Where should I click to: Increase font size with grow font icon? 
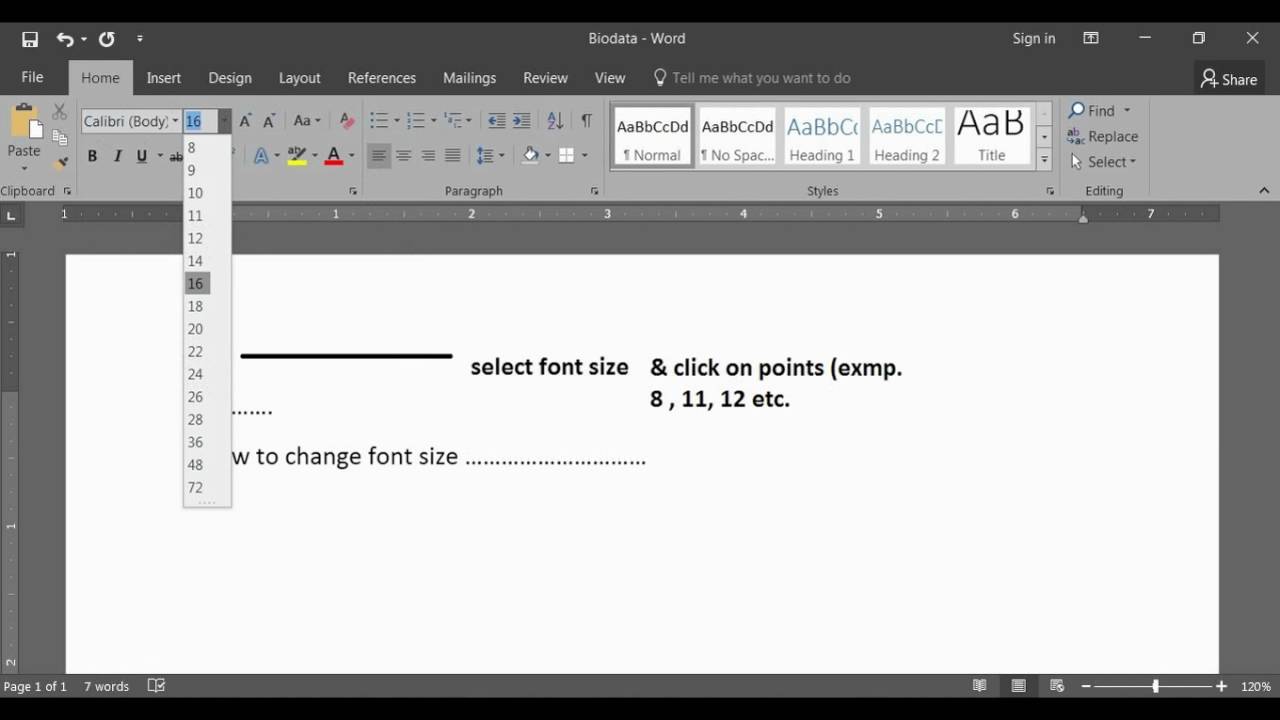[245, 121]
